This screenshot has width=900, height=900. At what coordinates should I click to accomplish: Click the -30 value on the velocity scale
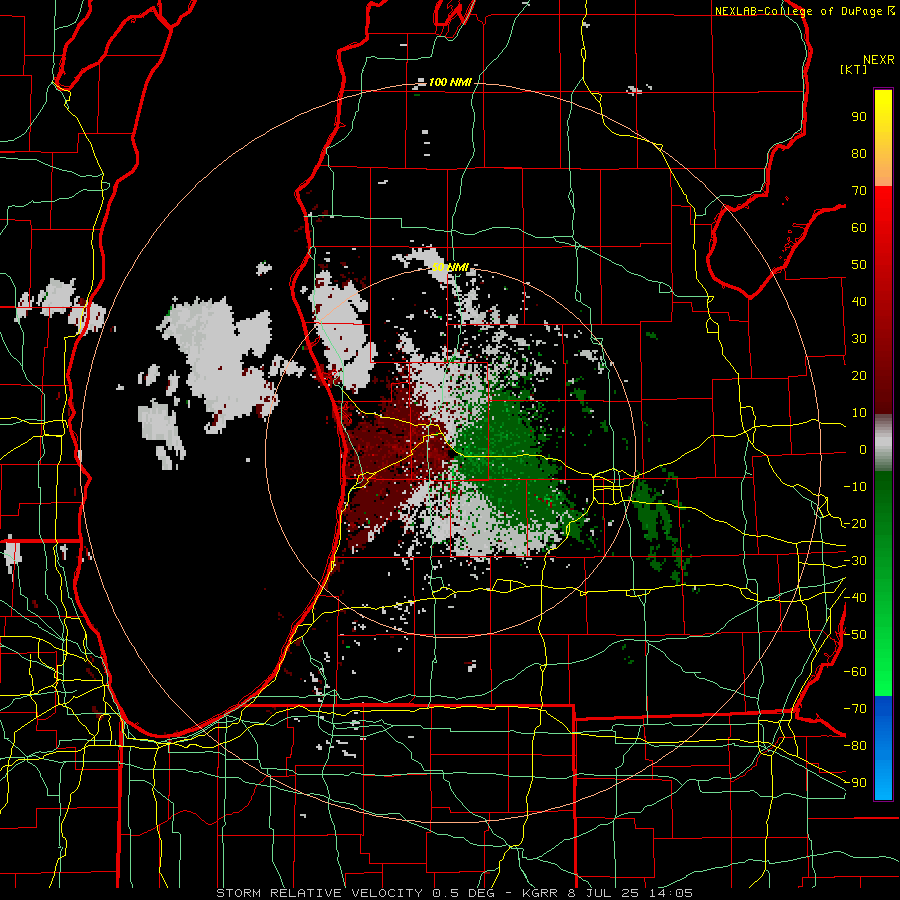[855, 561]
